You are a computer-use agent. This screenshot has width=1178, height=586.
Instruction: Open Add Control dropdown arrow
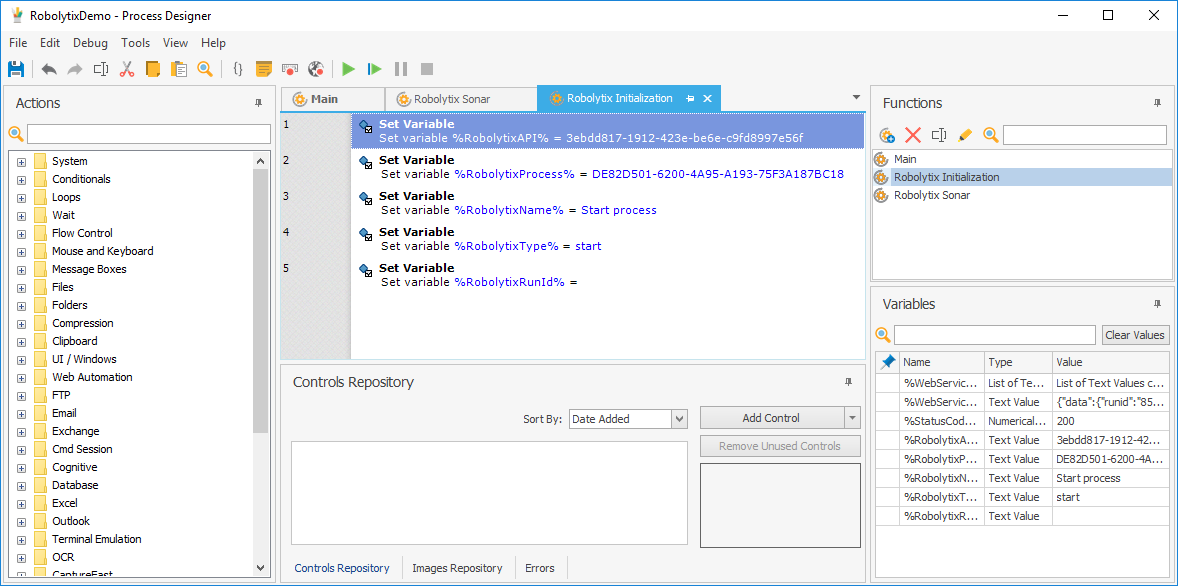(851, 418)
